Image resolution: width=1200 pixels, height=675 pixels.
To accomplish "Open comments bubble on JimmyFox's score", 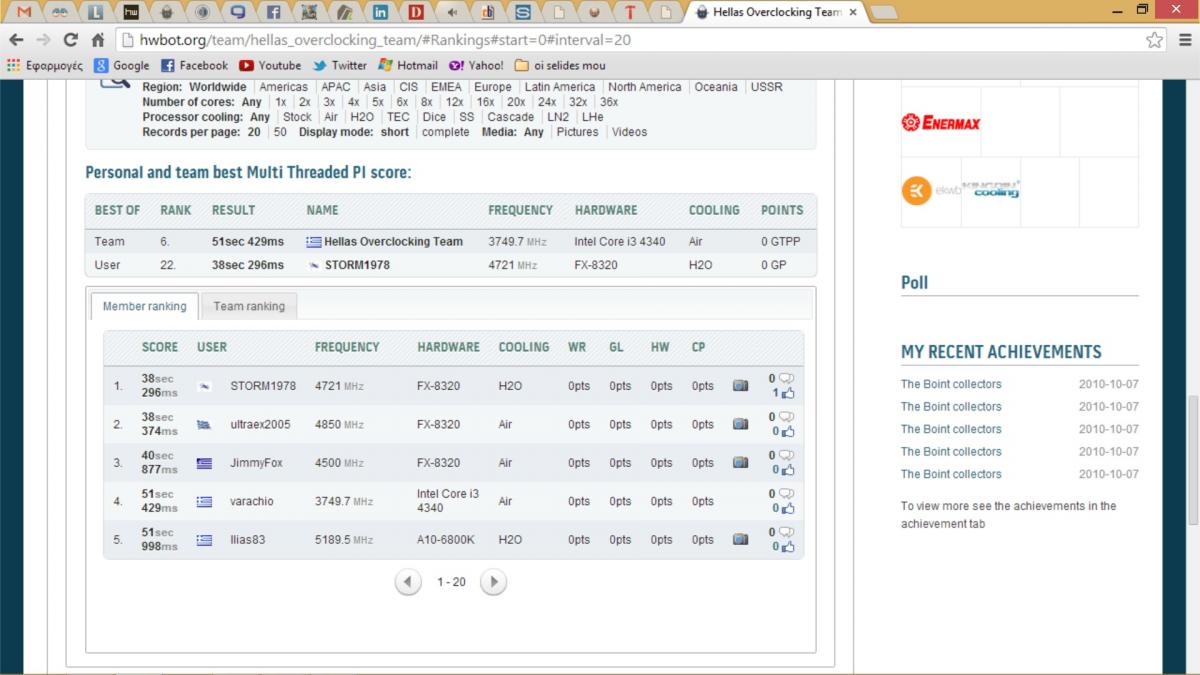I will 786,455.
